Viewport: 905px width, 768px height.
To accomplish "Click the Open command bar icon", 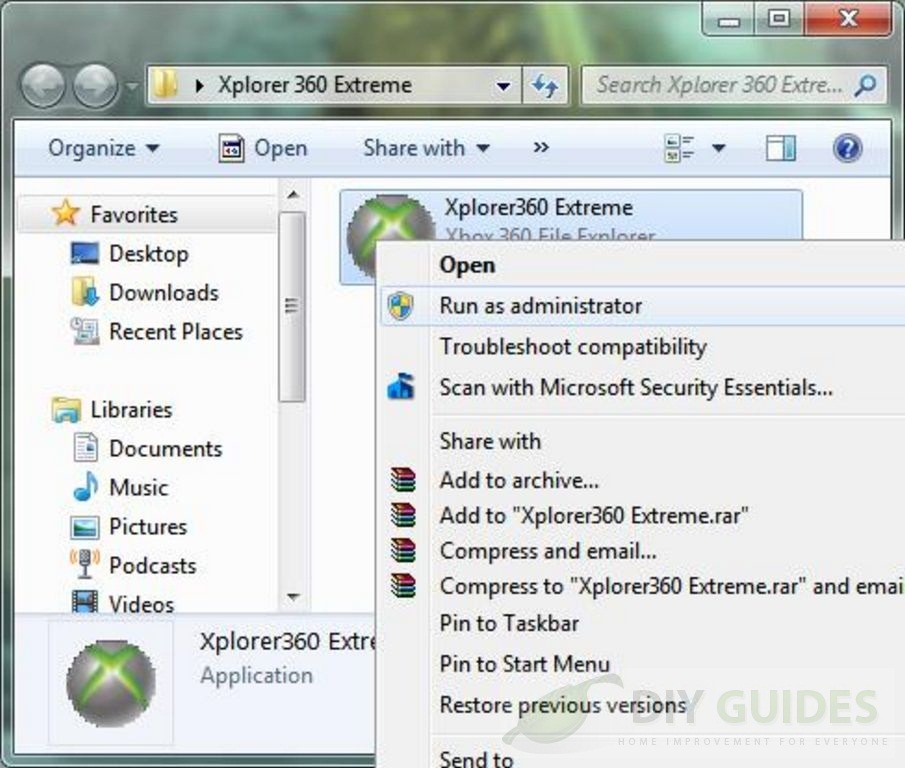I will tap(231, 148).
